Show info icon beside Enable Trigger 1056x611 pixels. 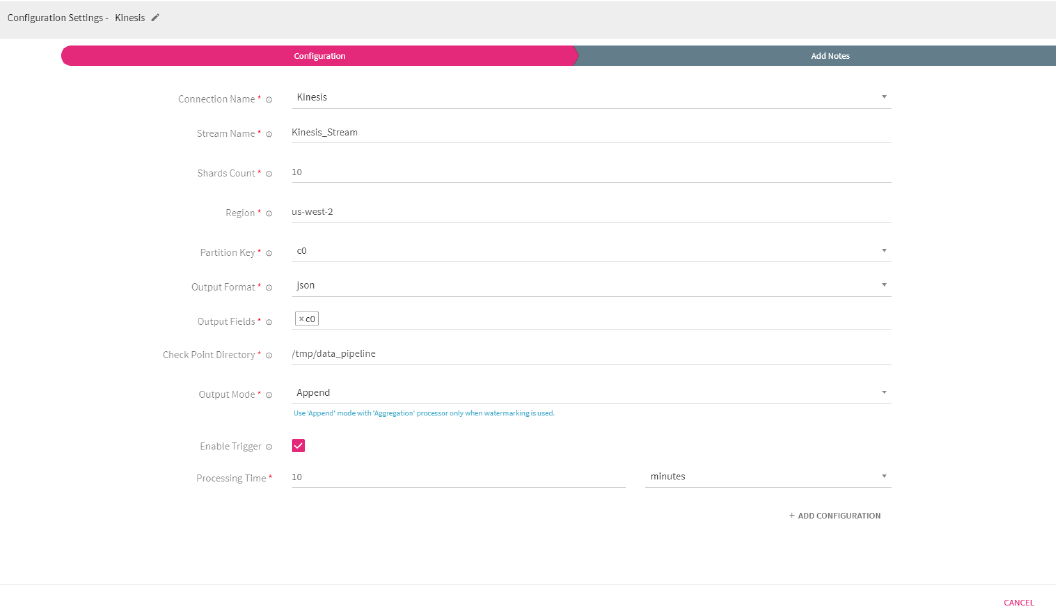click(x=269, y=447)
